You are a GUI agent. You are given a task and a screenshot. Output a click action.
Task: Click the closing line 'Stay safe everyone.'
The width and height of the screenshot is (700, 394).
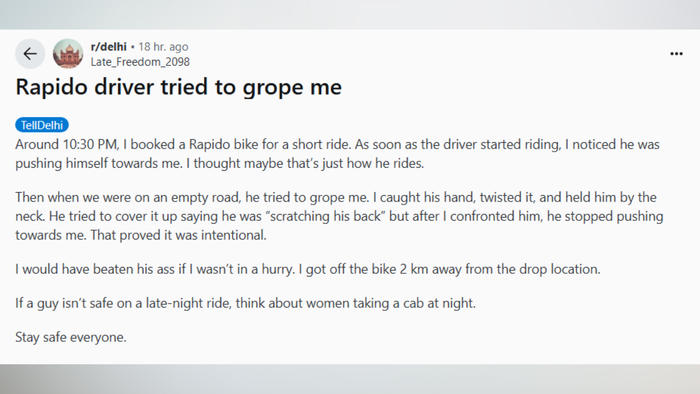[x=71, y=337]
